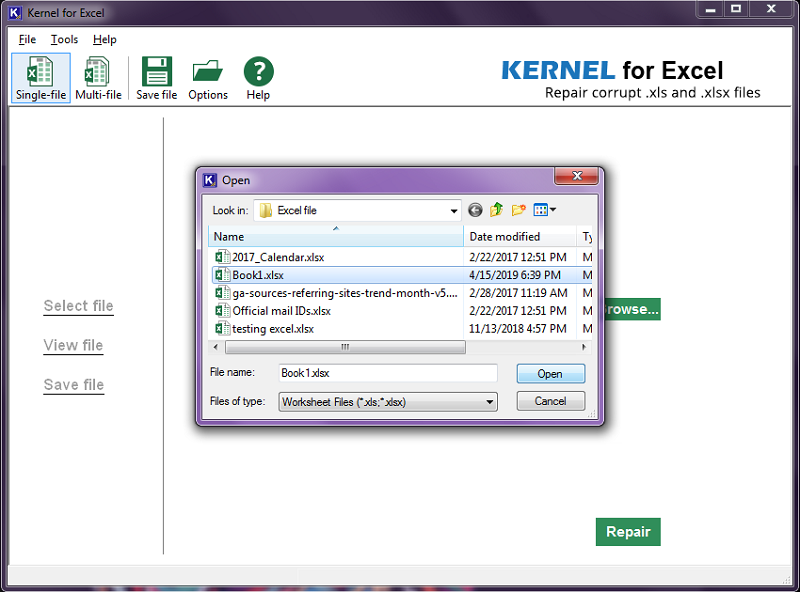The width and height of the screenshot is (800, 592).
Task: Cancel the Open dialog
Action: (551, 401)
